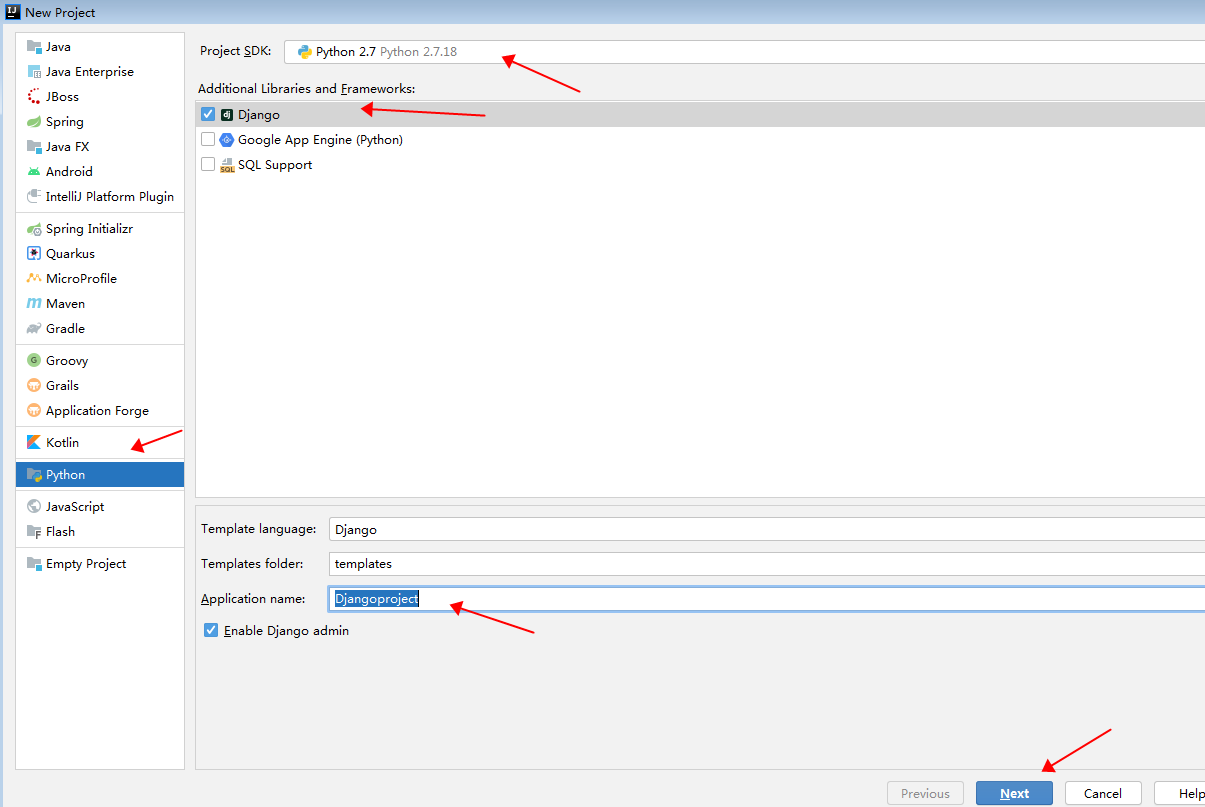Open the Project SDK dropdown
This screenshot has width=1205, height=807.
pos(744,52)
